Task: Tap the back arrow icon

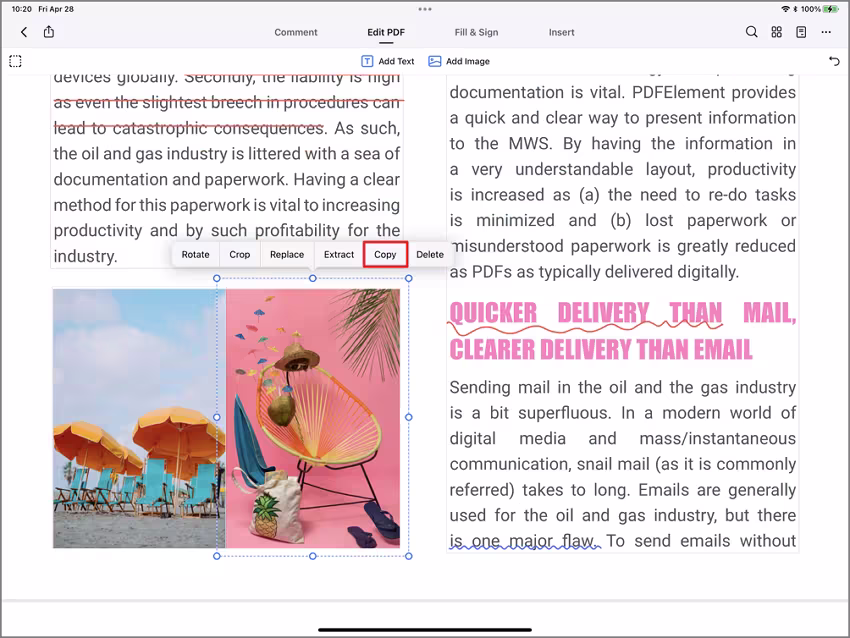Action: tap(24, 32)
